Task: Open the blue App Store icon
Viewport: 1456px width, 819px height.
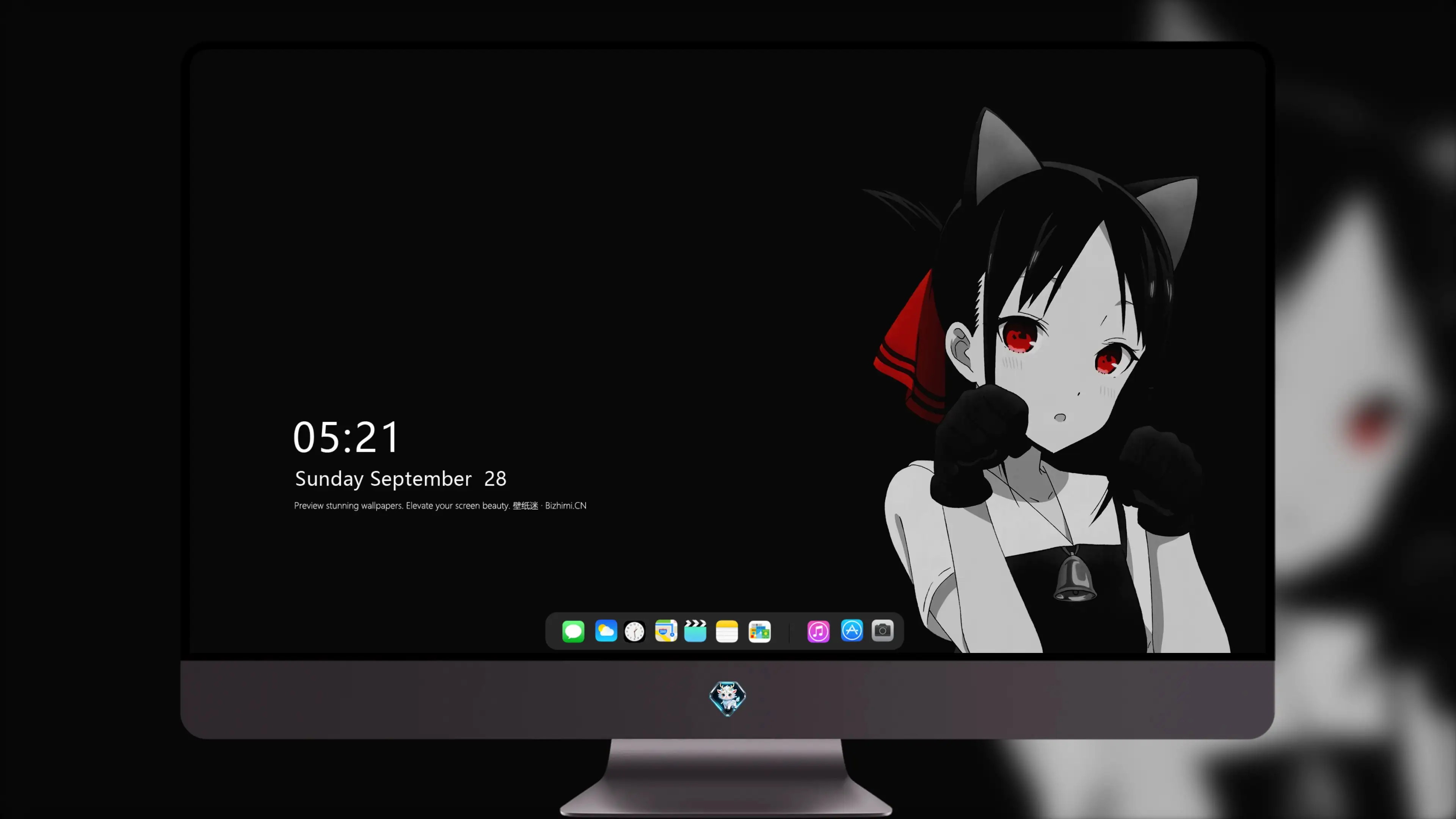Action: [852, 630]
